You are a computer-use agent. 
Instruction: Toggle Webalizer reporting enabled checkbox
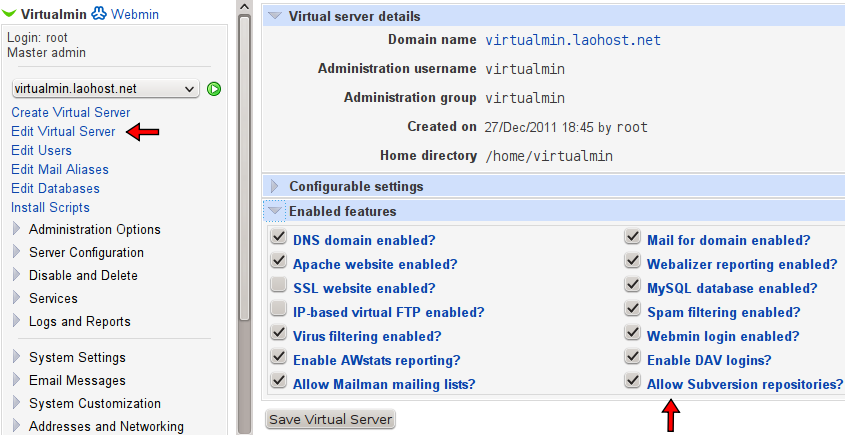(633, 261)
